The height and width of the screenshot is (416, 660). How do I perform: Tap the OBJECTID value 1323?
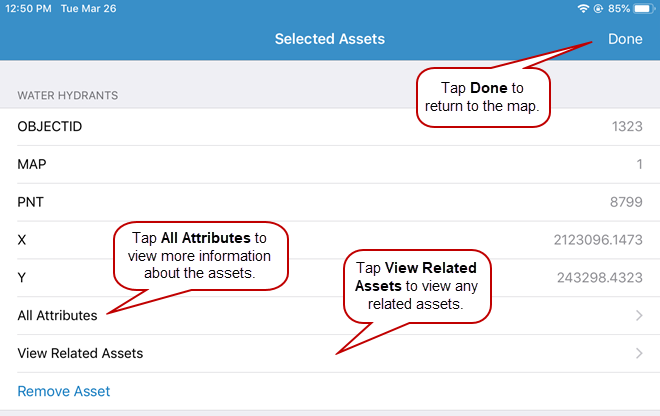click(x=627, y=126)
